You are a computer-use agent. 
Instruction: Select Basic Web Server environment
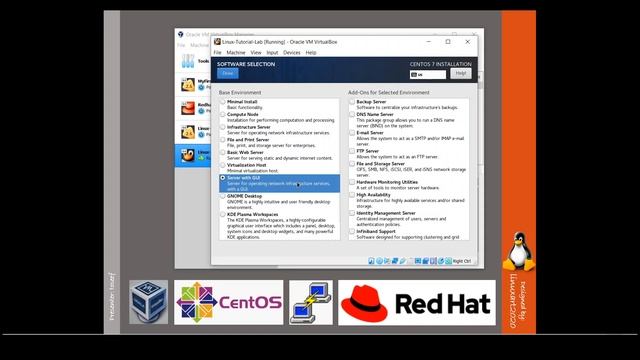(x=223, y=152)
